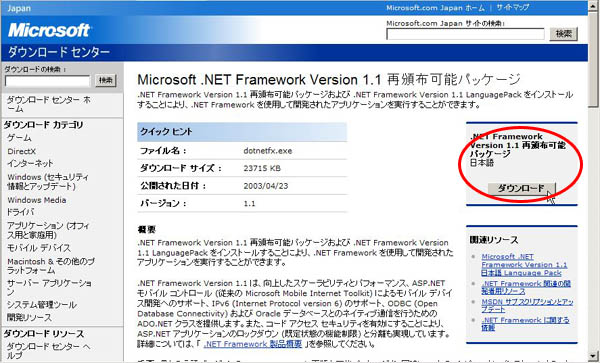Open Microsoft.com Japan ホーム link
This screenshot has height=363, width=600.
435,8
